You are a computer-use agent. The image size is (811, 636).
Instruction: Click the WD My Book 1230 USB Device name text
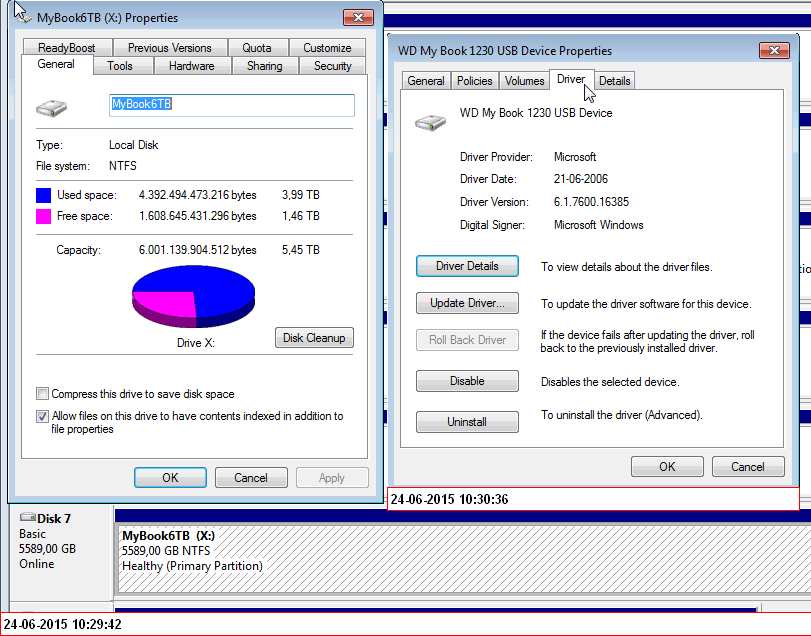536,113
